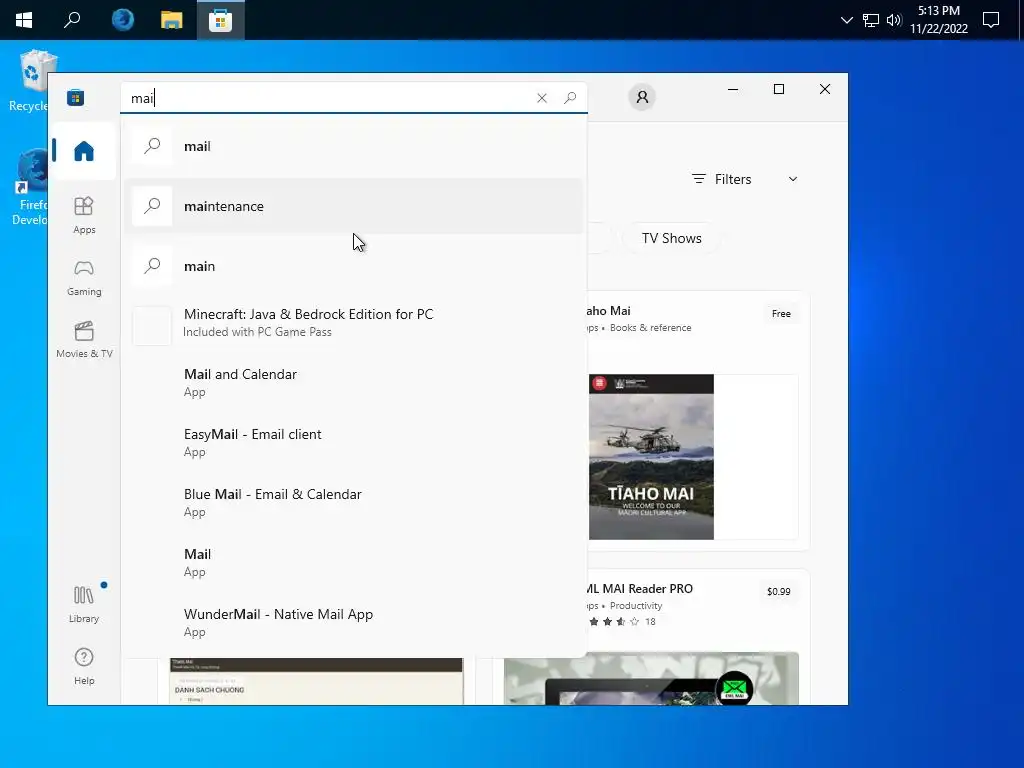This screenshot has width=1024, height=768.
Task: Open network status in system tray
Action: (871, 20)
